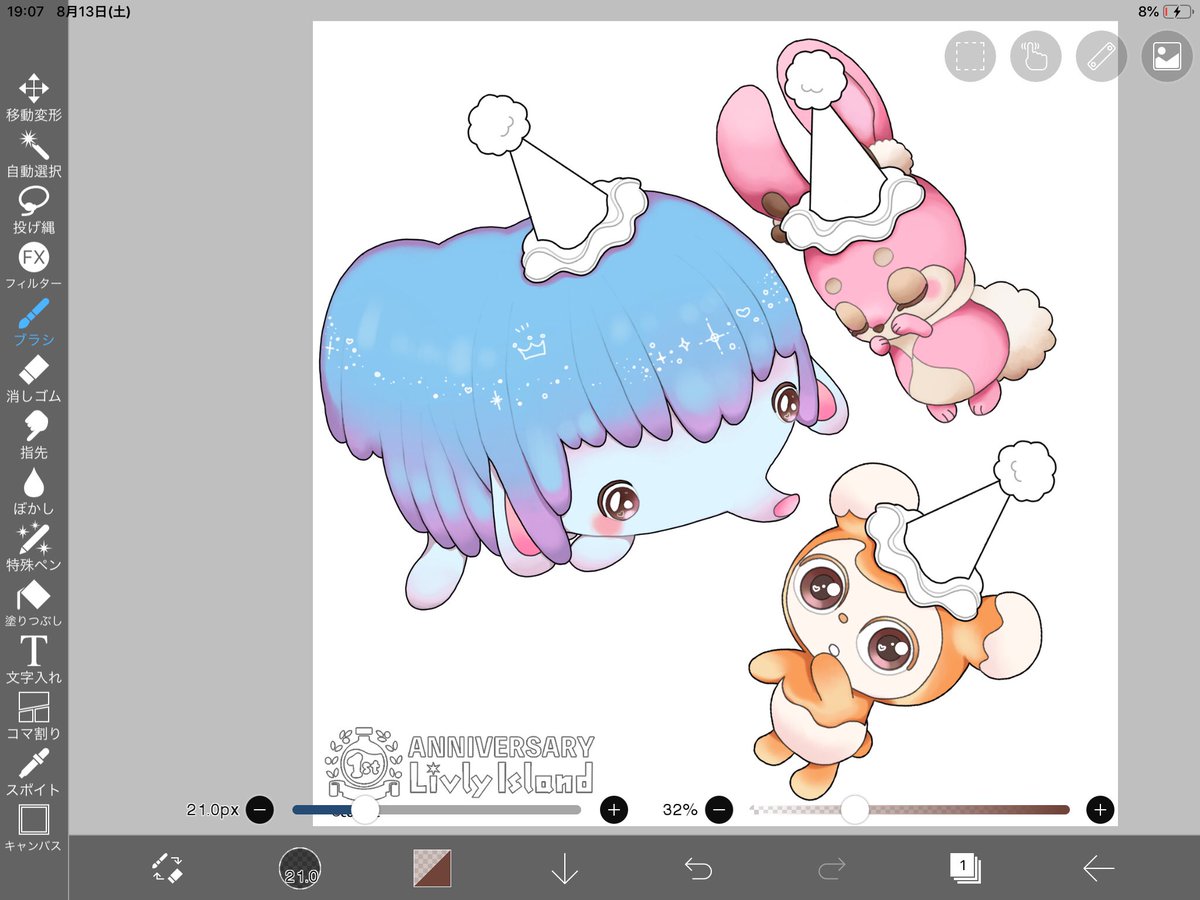The height and width of the screenshot is (900, 1200).
Task: Open brush settings showing 21.0
Action: point(300,868)
